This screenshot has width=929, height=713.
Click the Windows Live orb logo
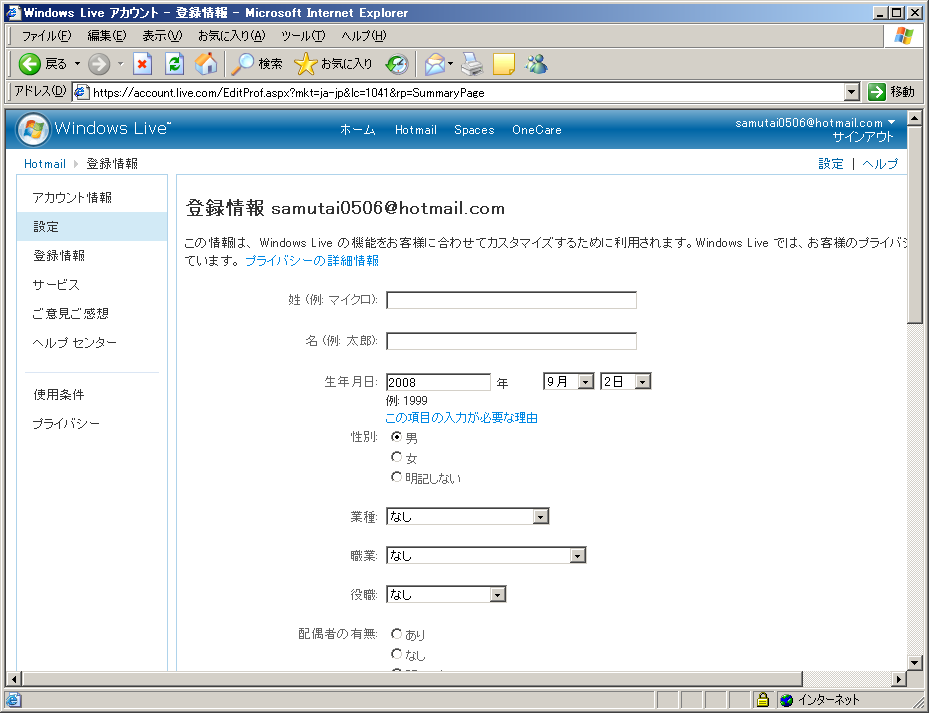point(33,129)
